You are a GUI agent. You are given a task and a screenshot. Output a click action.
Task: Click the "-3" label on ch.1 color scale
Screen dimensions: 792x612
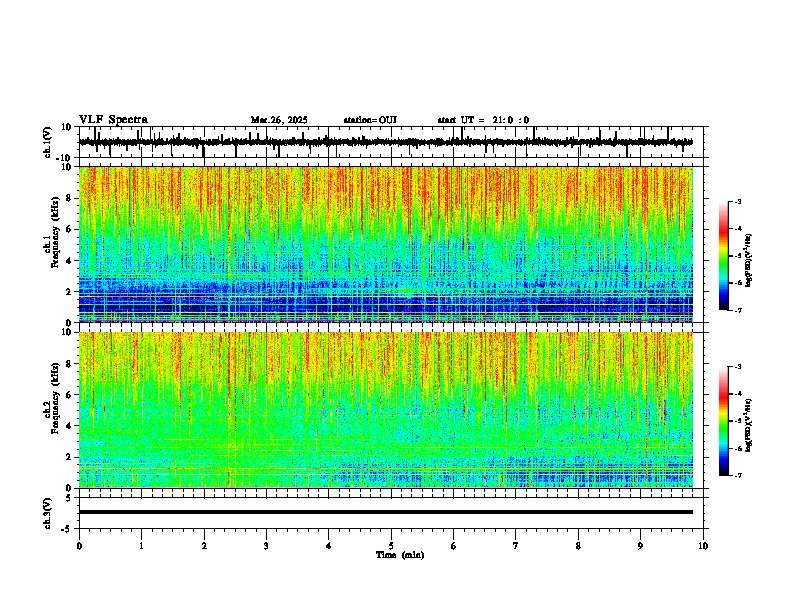738,202
